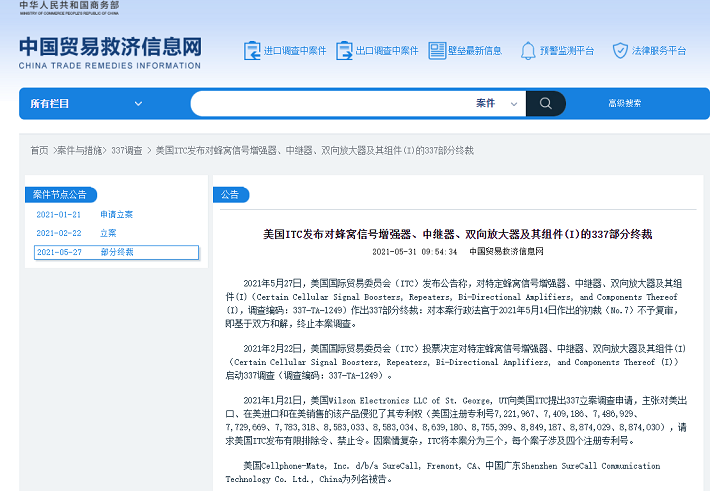
Task: Click the paragraph starting 2021年5月27日
Action: click(454, 303)
